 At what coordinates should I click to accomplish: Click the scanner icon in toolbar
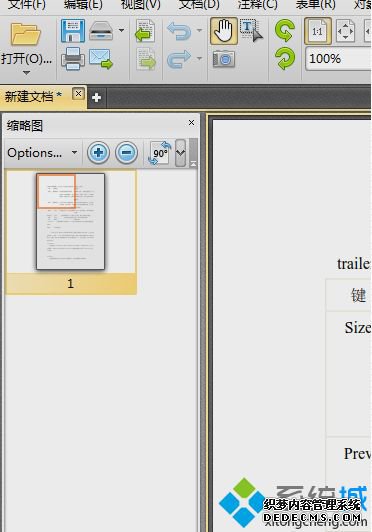[101, 31]
